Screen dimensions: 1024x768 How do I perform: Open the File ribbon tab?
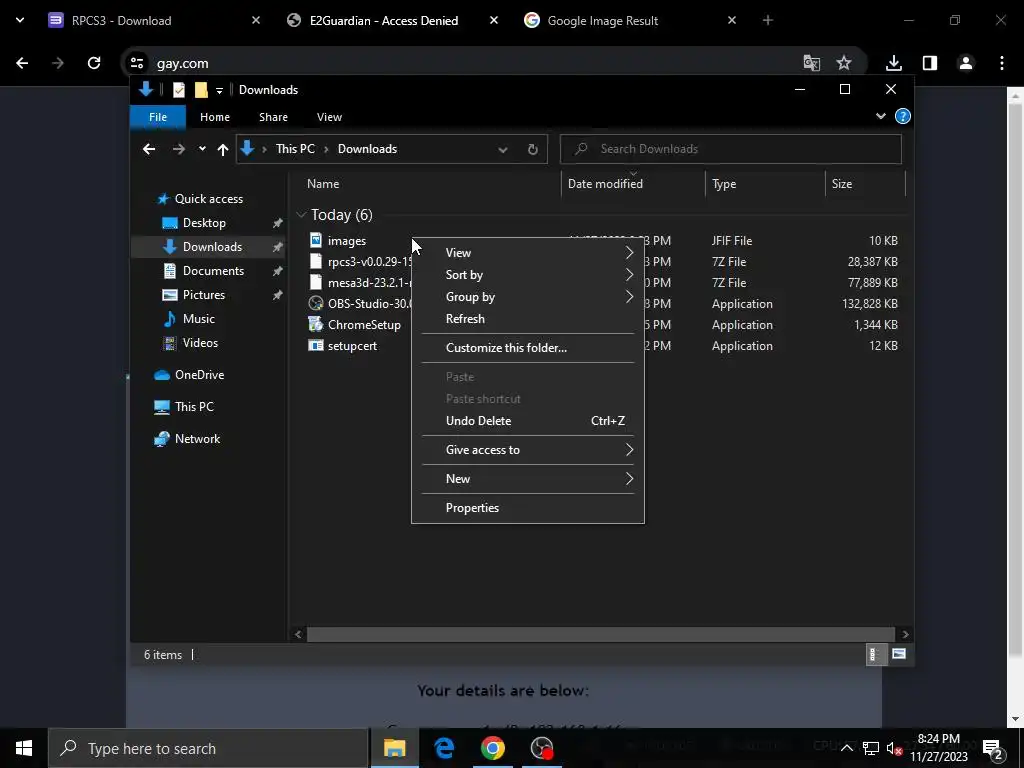point(158,117)
